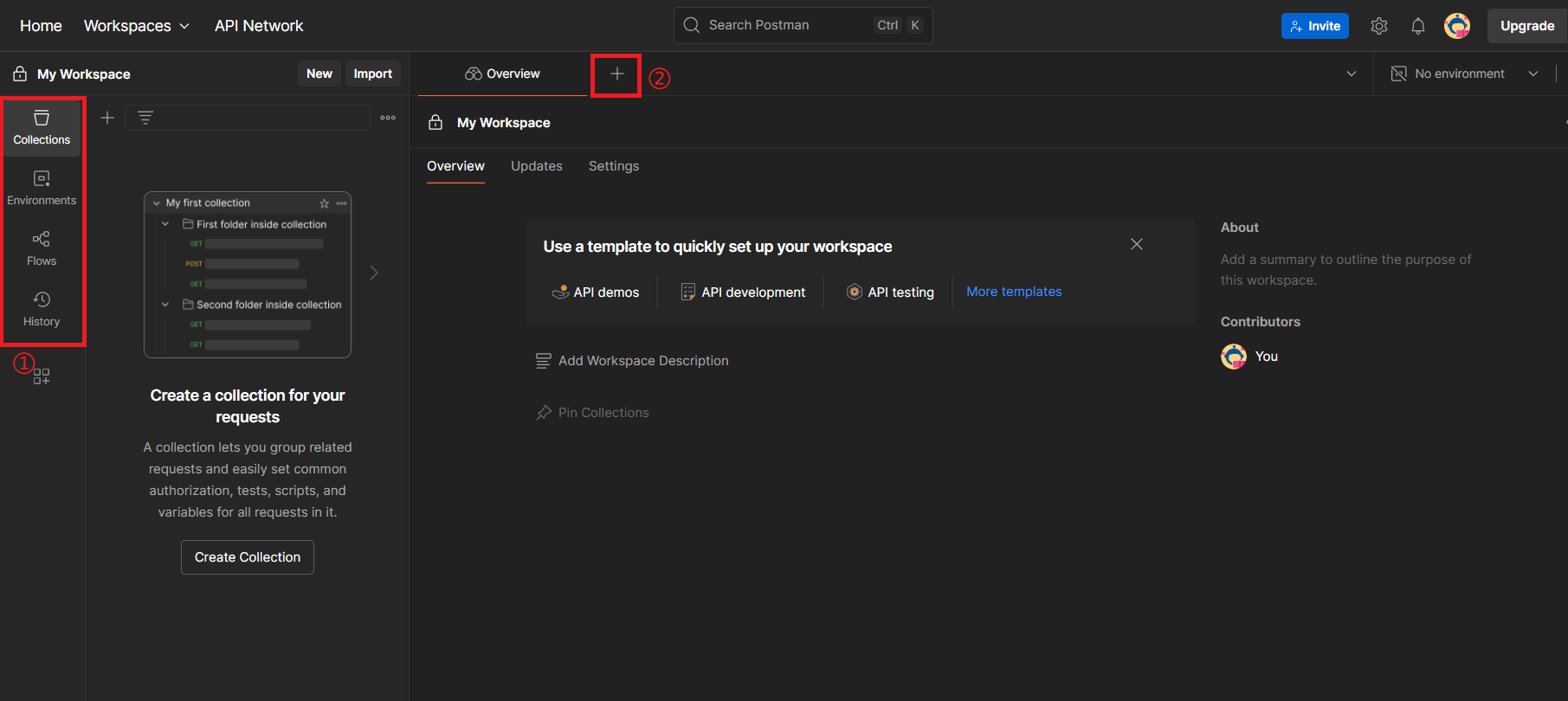The width and height of the screenshot is (1568, 701).
Task: Switch to the Settings tab
Action: coord(614,166)
